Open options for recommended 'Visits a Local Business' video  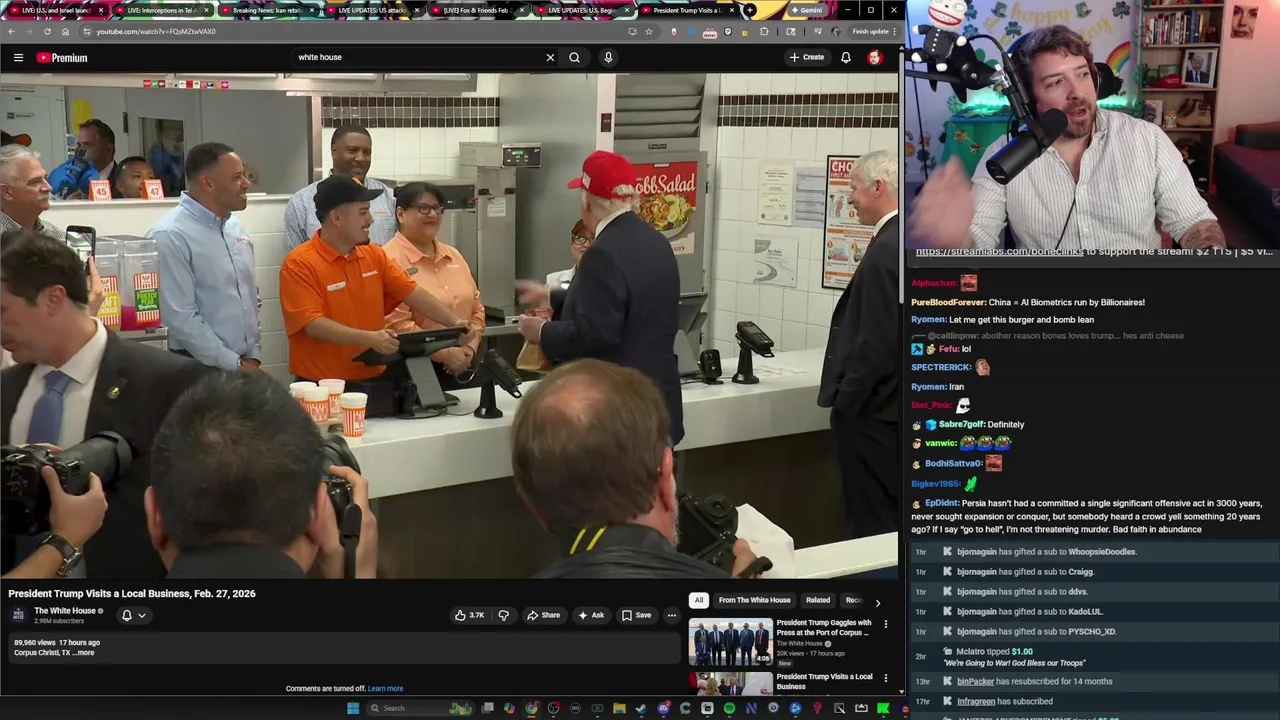(885, 678)
